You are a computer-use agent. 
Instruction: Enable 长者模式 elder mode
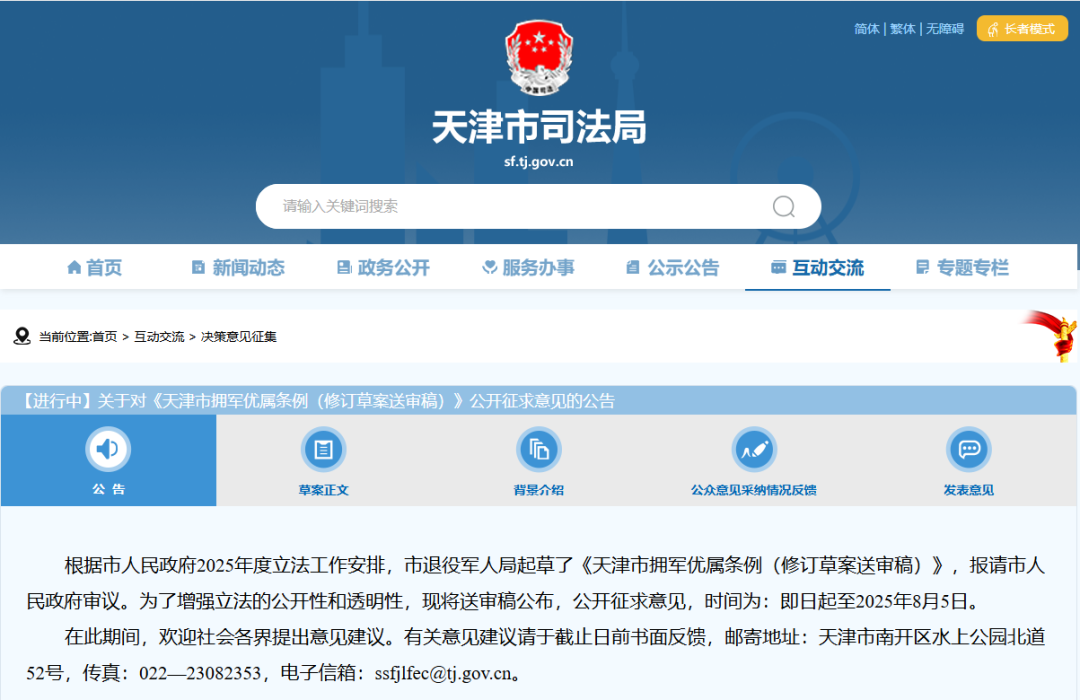click(1021, 29)
